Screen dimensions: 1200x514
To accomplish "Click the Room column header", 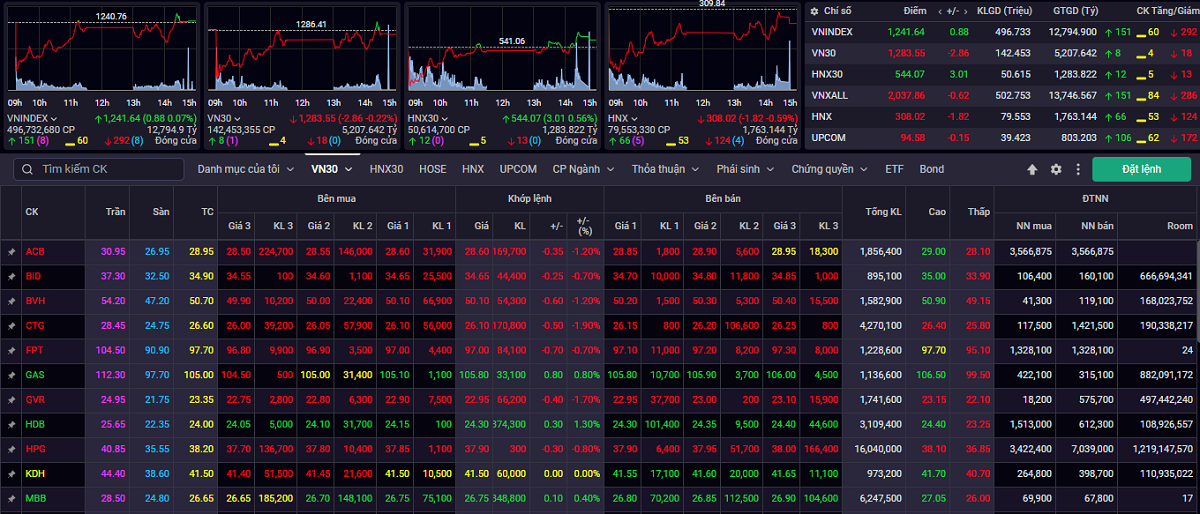I will click(x=1180, y=226).
